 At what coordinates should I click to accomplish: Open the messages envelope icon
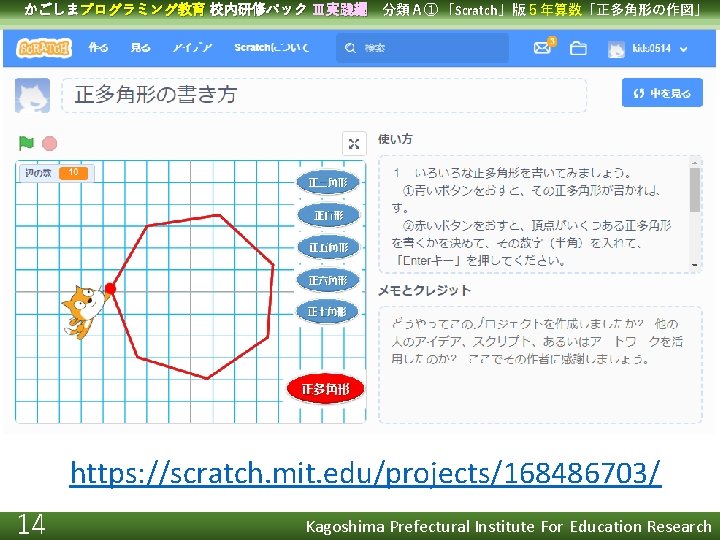point(543,47)
